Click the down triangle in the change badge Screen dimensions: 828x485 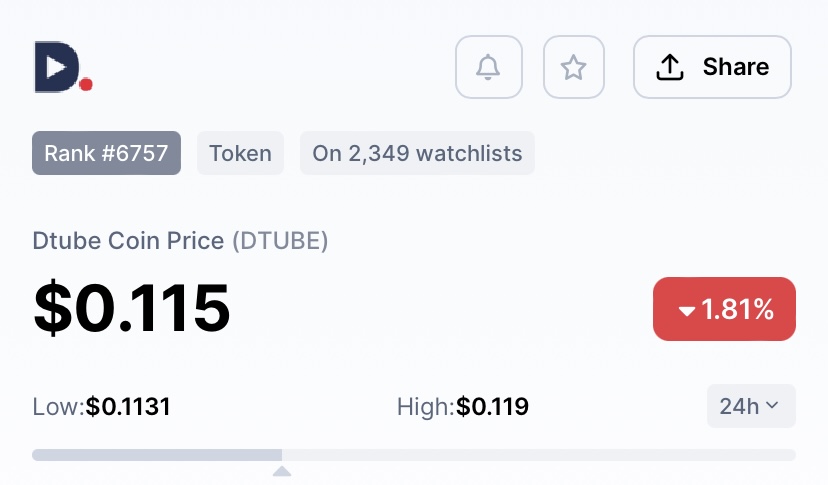(686, 311)
